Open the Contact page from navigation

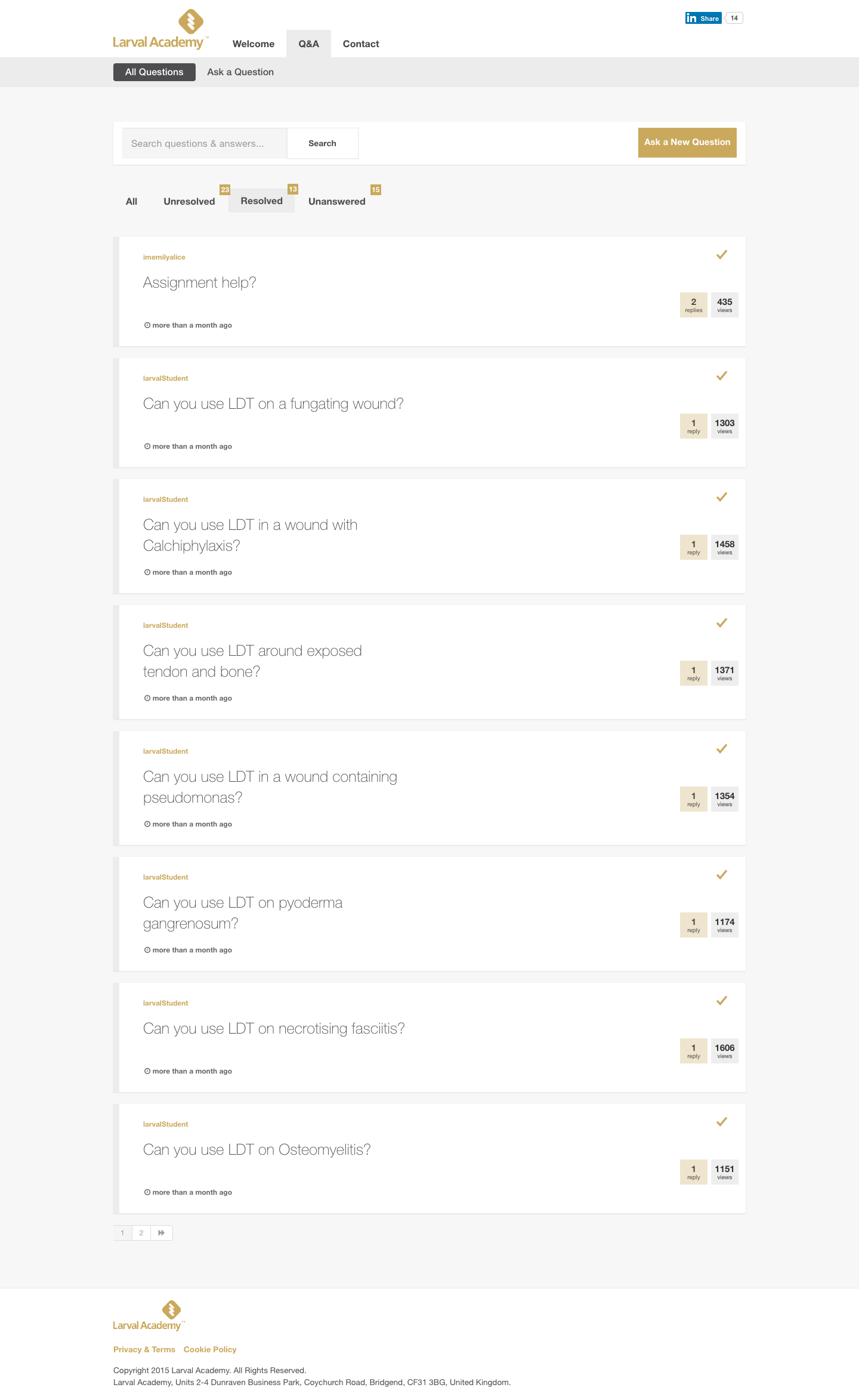coord(361,44)
